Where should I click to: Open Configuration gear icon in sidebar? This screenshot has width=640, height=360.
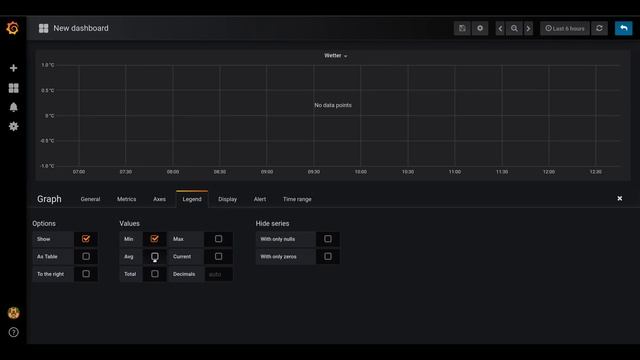(13, 126)
